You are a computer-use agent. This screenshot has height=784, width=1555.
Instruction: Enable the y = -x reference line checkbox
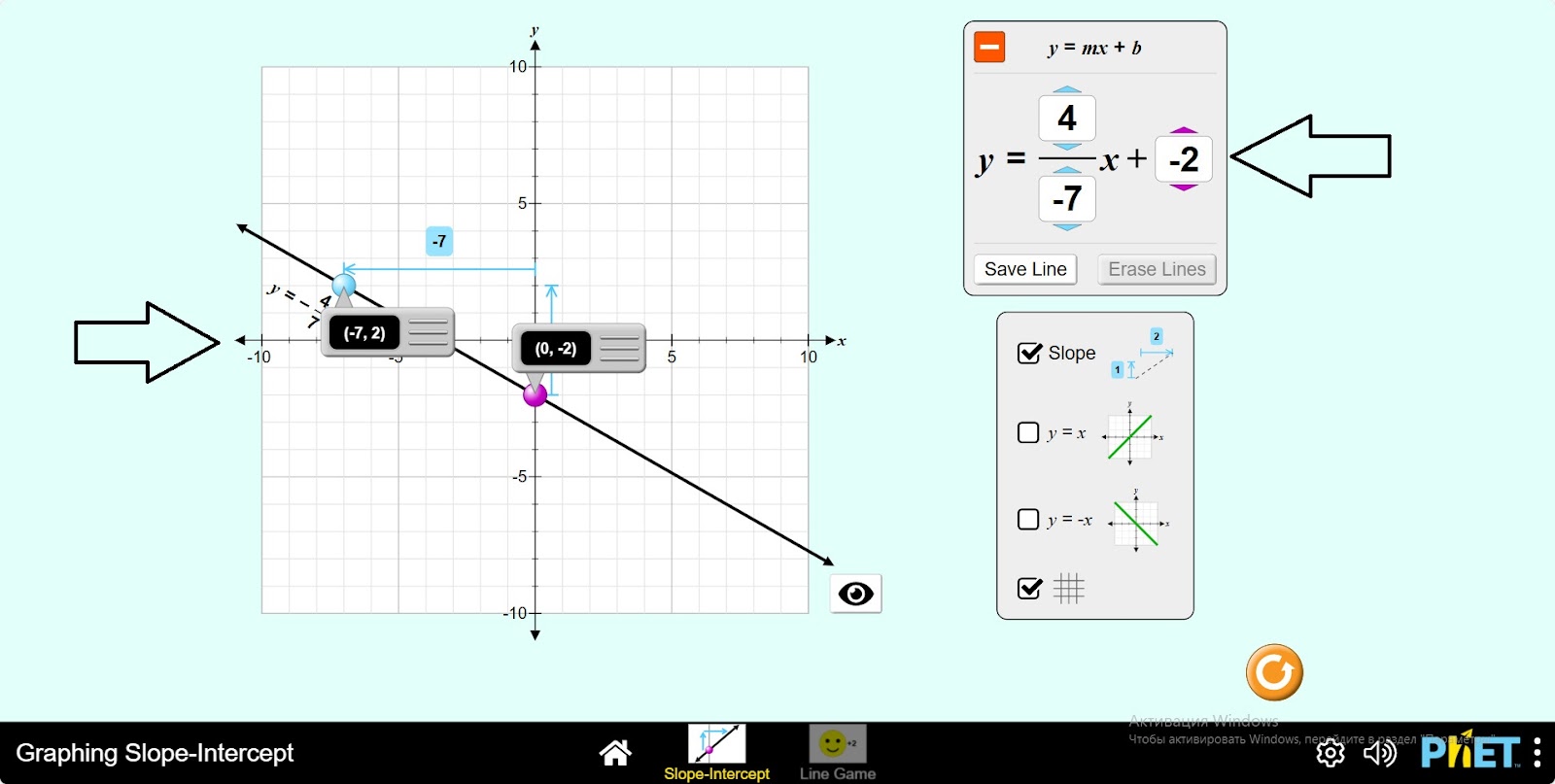click(1028, 519)
